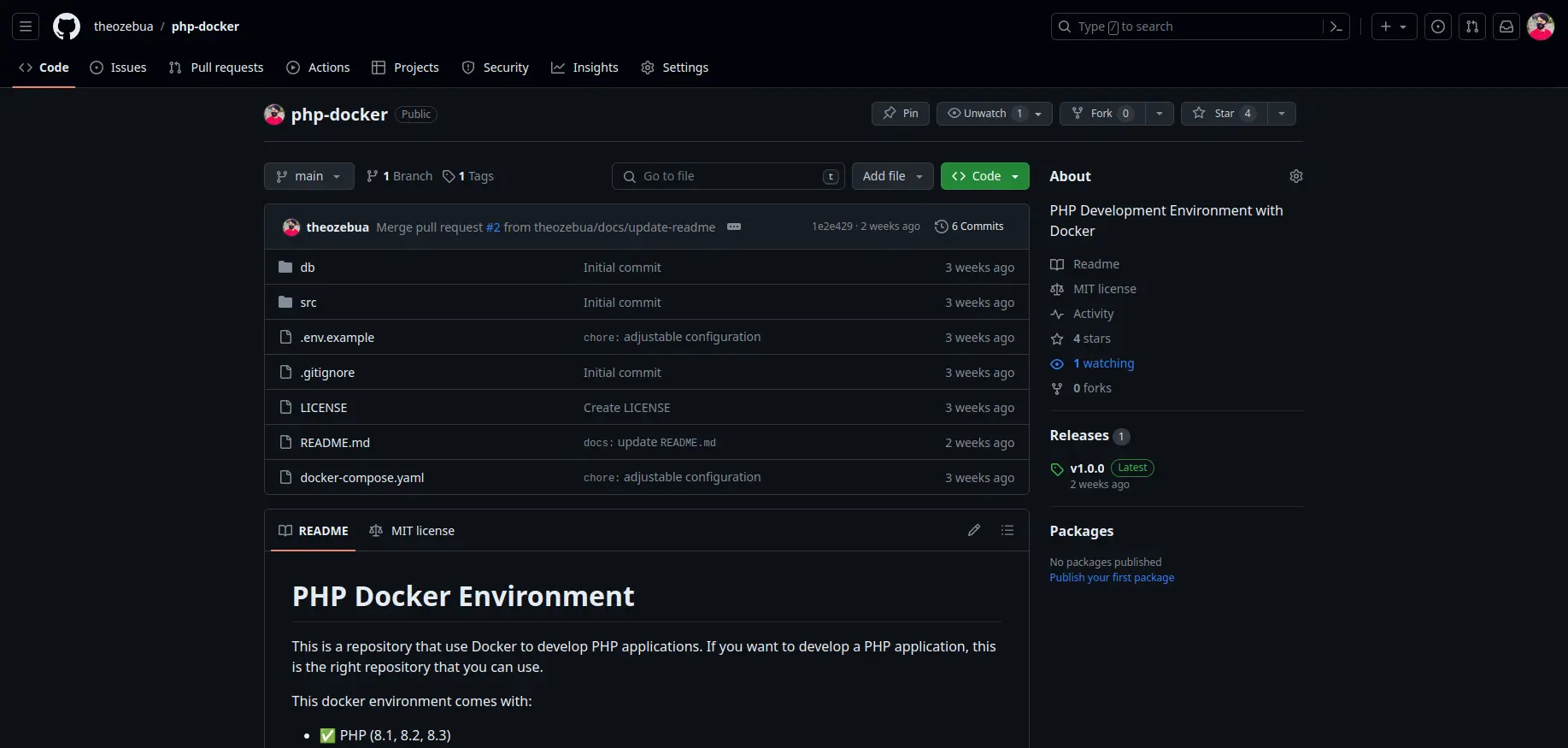Go to GitHub homepage via Octocat logo
The height and width of the screenshot is (748, 1568).
67,27
